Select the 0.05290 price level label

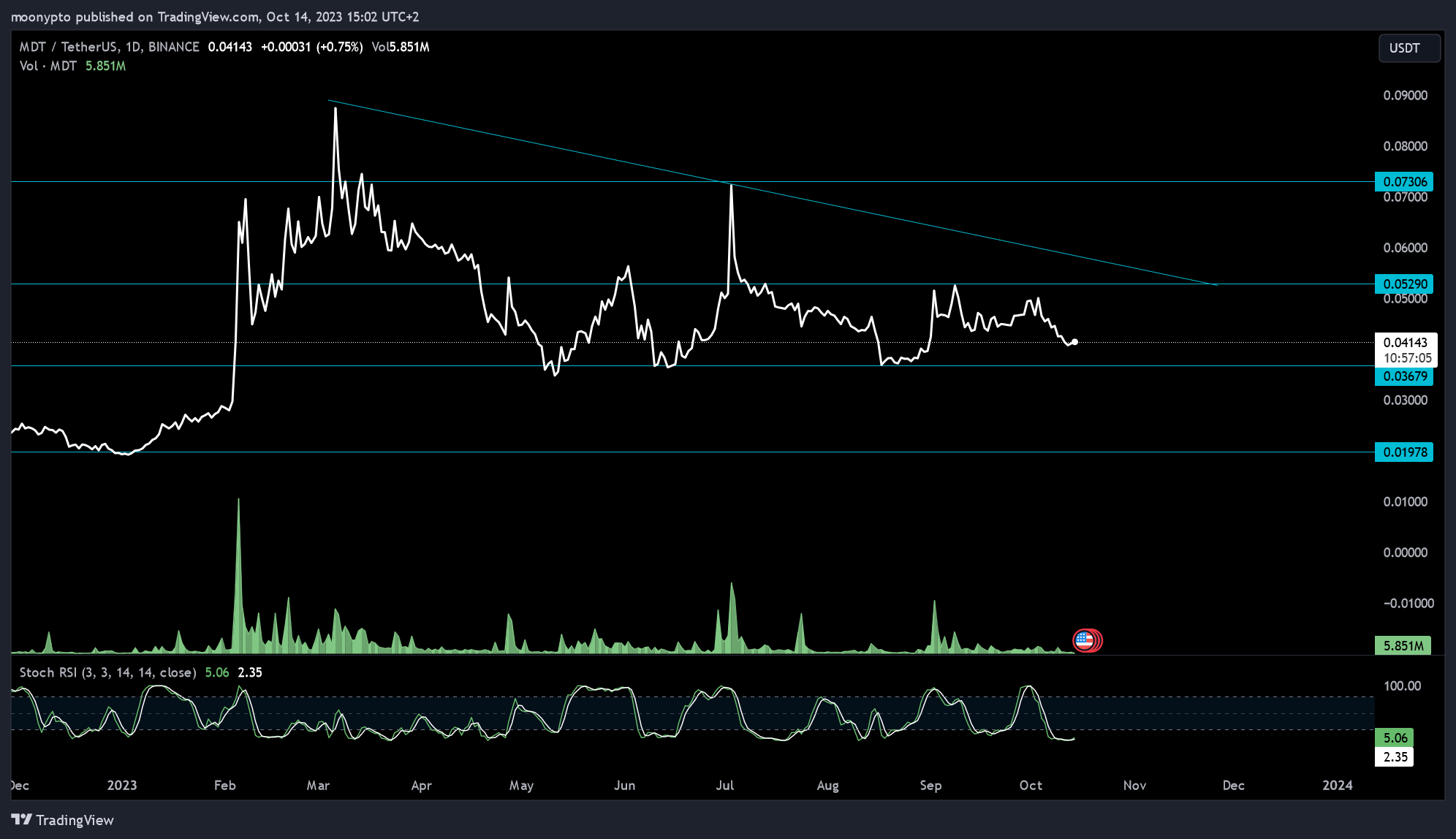pos(1404,284)
